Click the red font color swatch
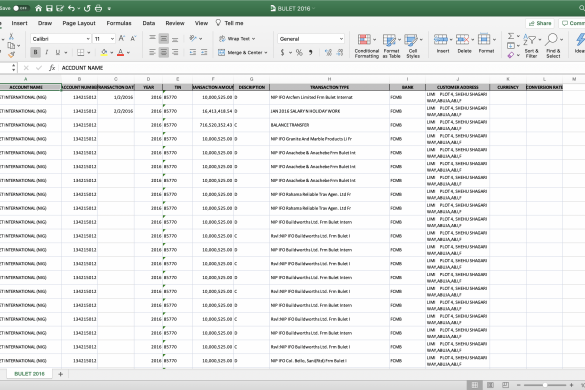This screenshot has width=585, height=390. click(x=120, y=53)
